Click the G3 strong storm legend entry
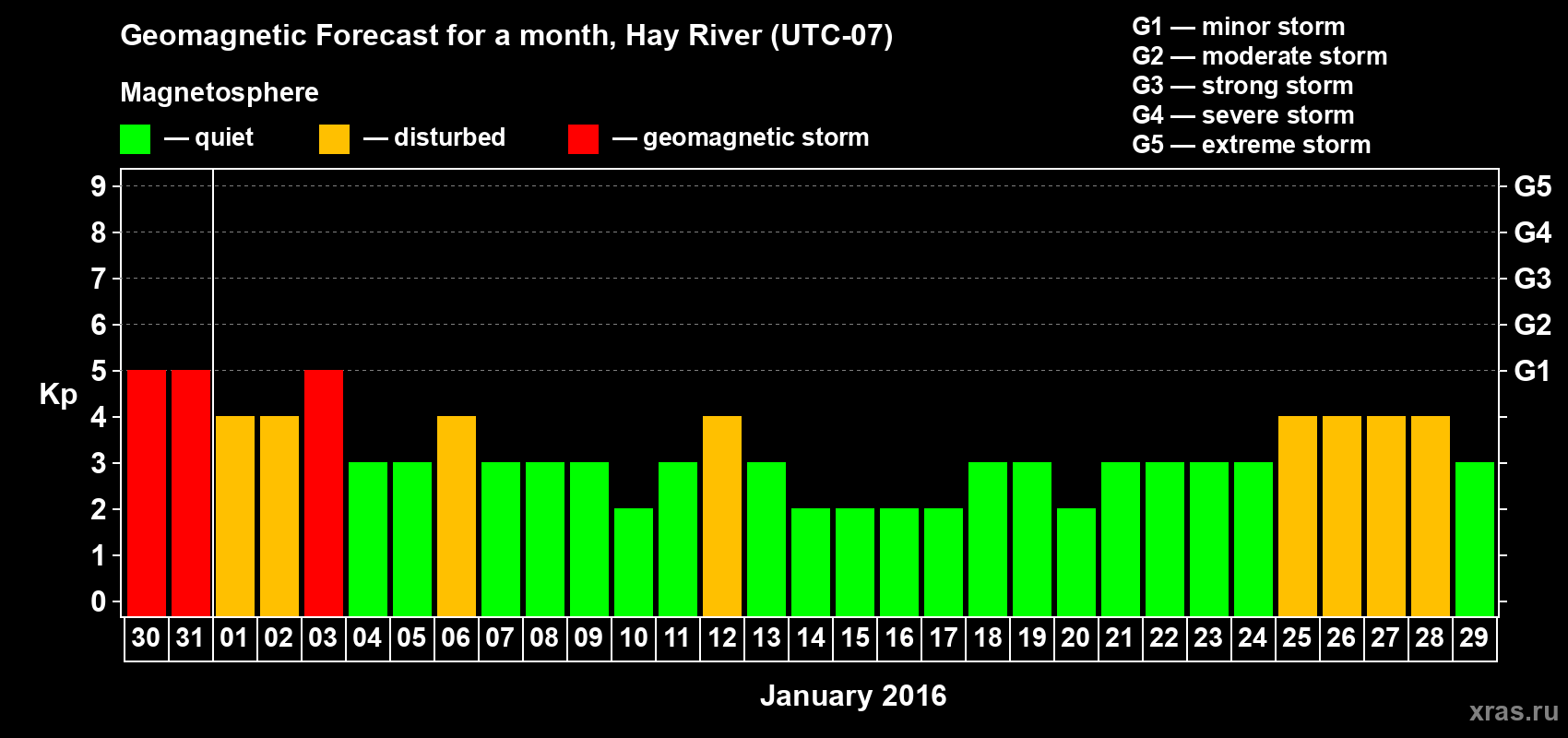 click(x=1242, y=86)
